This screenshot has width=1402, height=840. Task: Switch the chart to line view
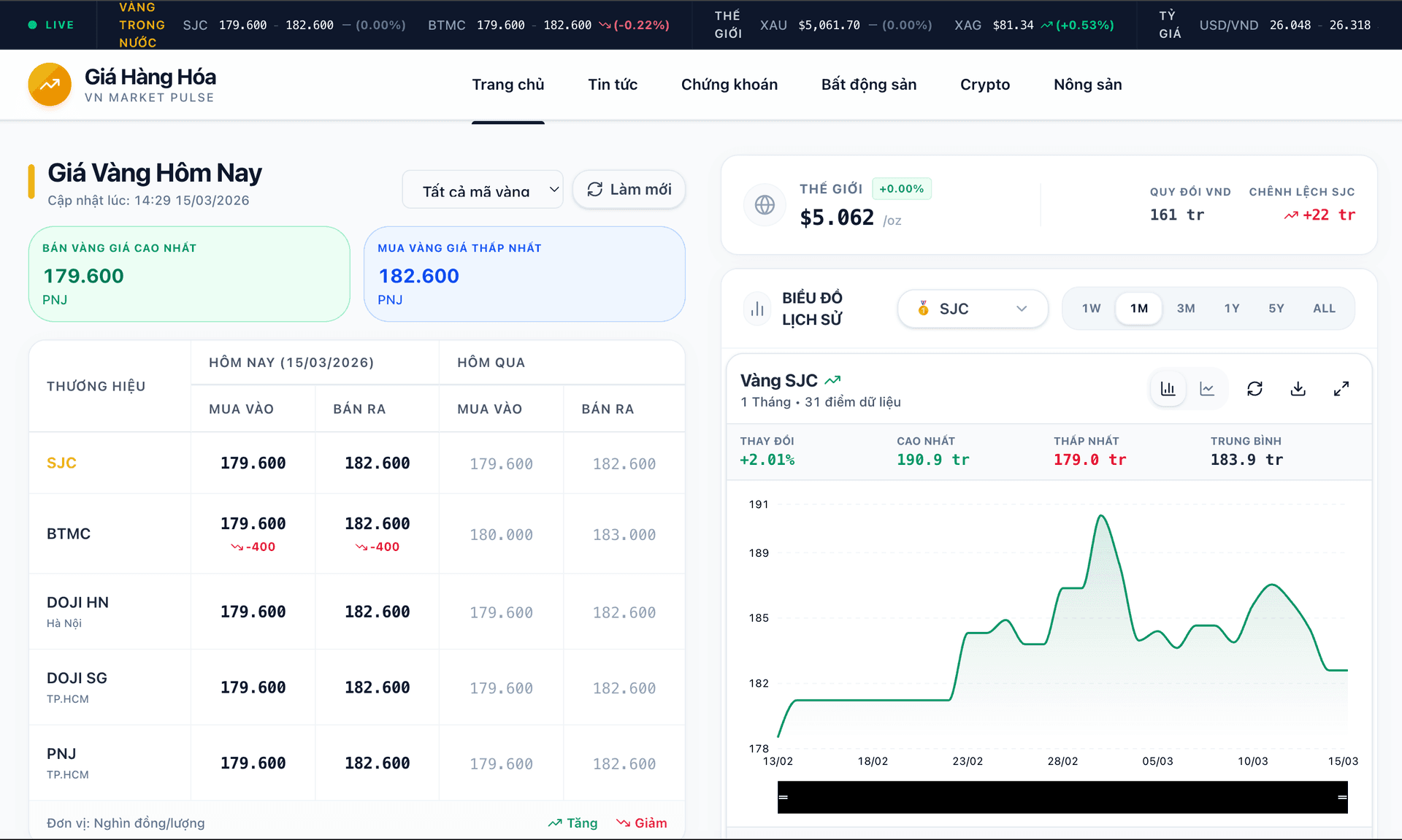click(1208, 389)
